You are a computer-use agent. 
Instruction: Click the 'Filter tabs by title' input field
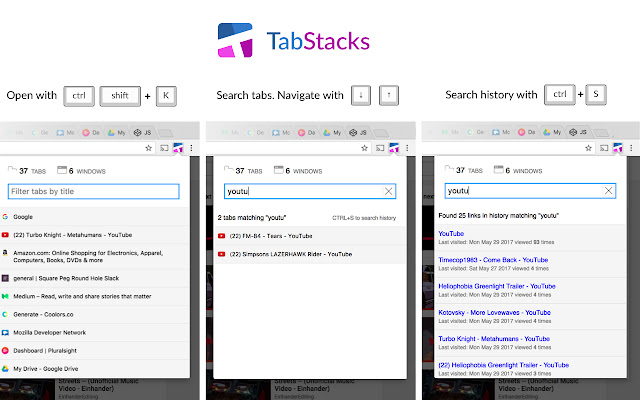[x=93, y=191]
